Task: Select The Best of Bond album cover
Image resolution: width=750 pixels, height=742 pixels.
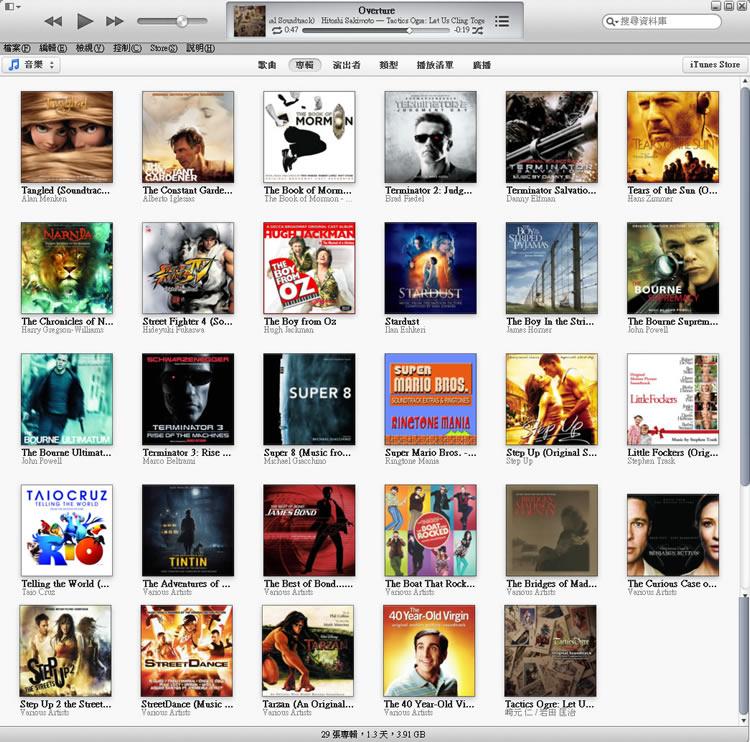Action: pyautogui.click(x=309, y=530)
